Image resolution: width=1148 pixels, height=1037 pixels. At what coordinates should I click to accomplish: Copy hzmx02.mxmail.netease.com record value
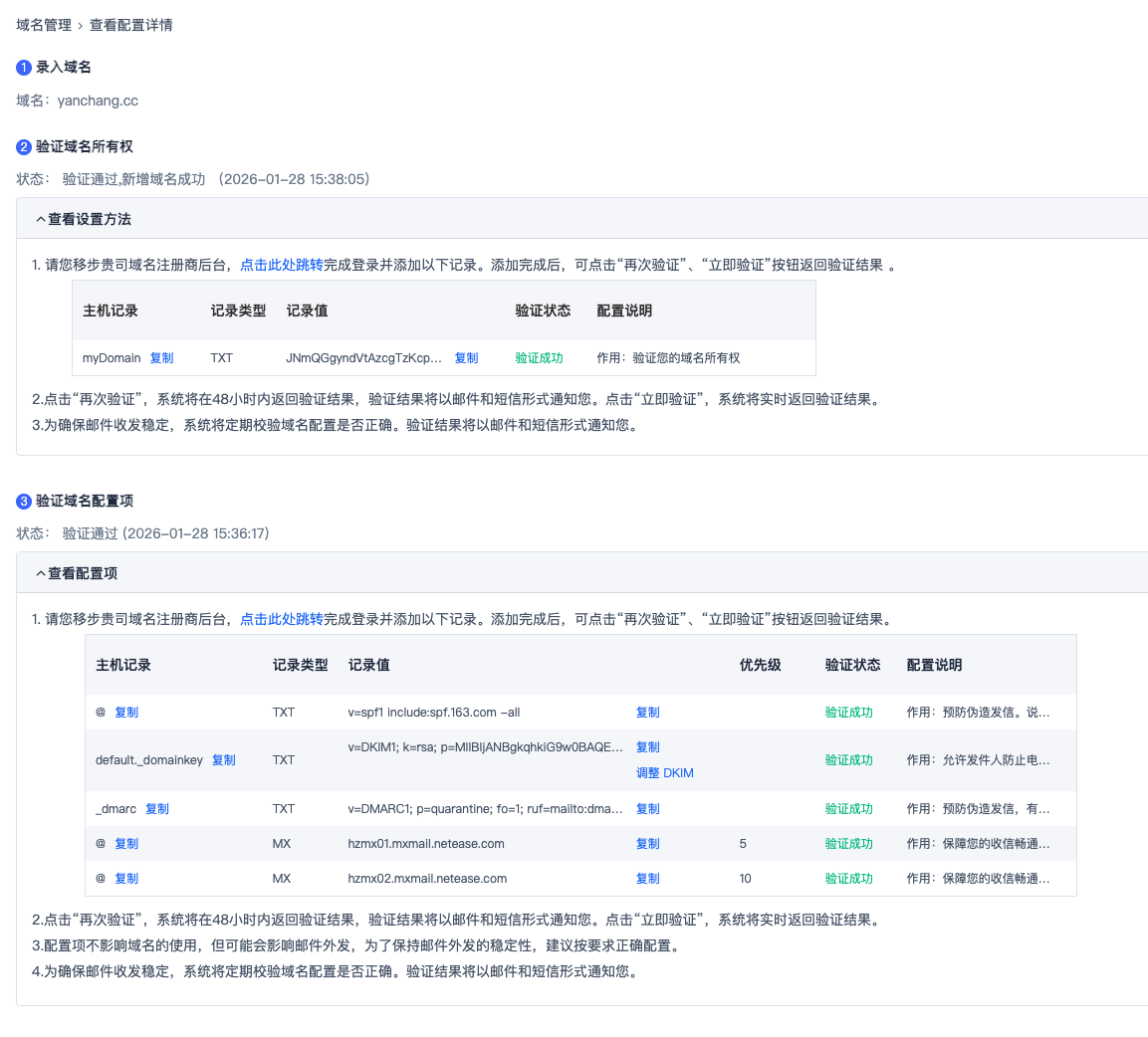pos(647,879)
